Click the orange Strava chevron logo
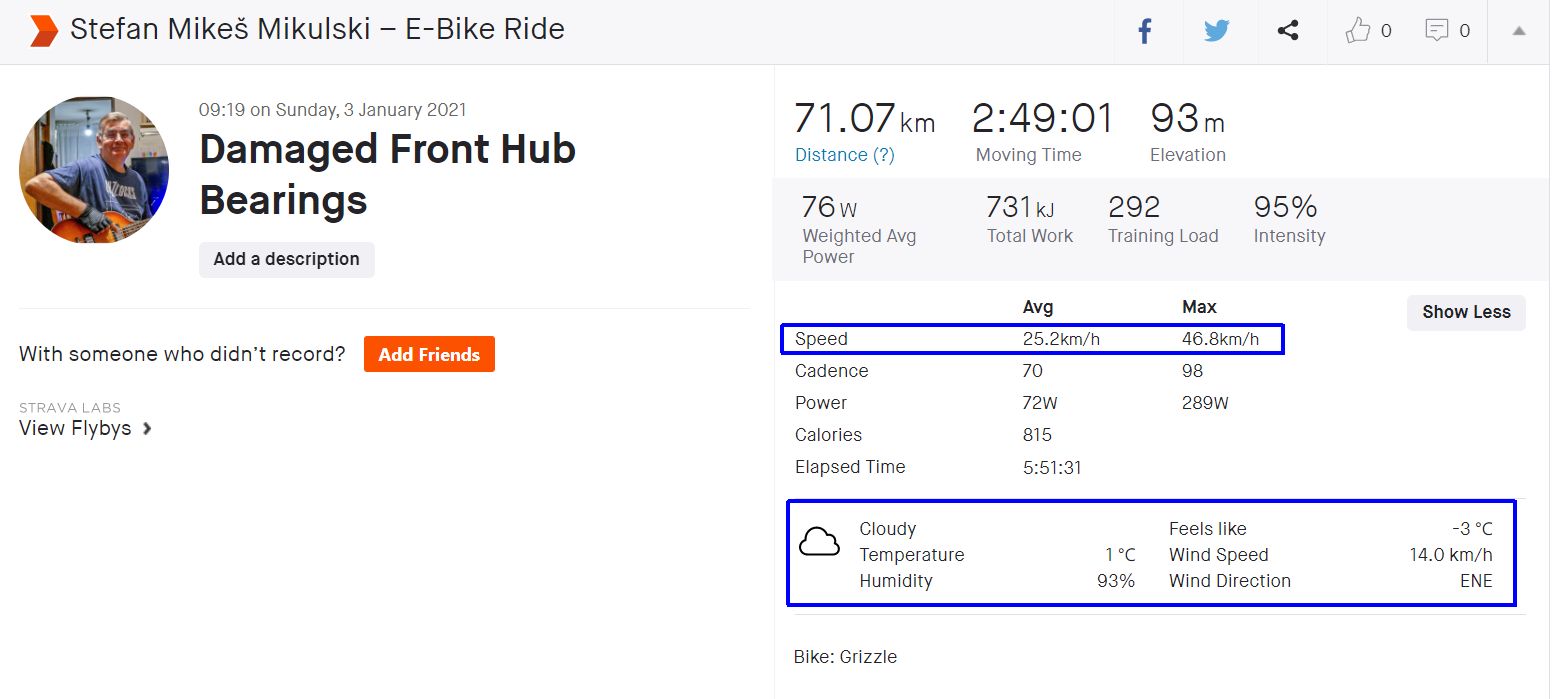This screenshot has width=1552, height=699. [x=43, y=31]
